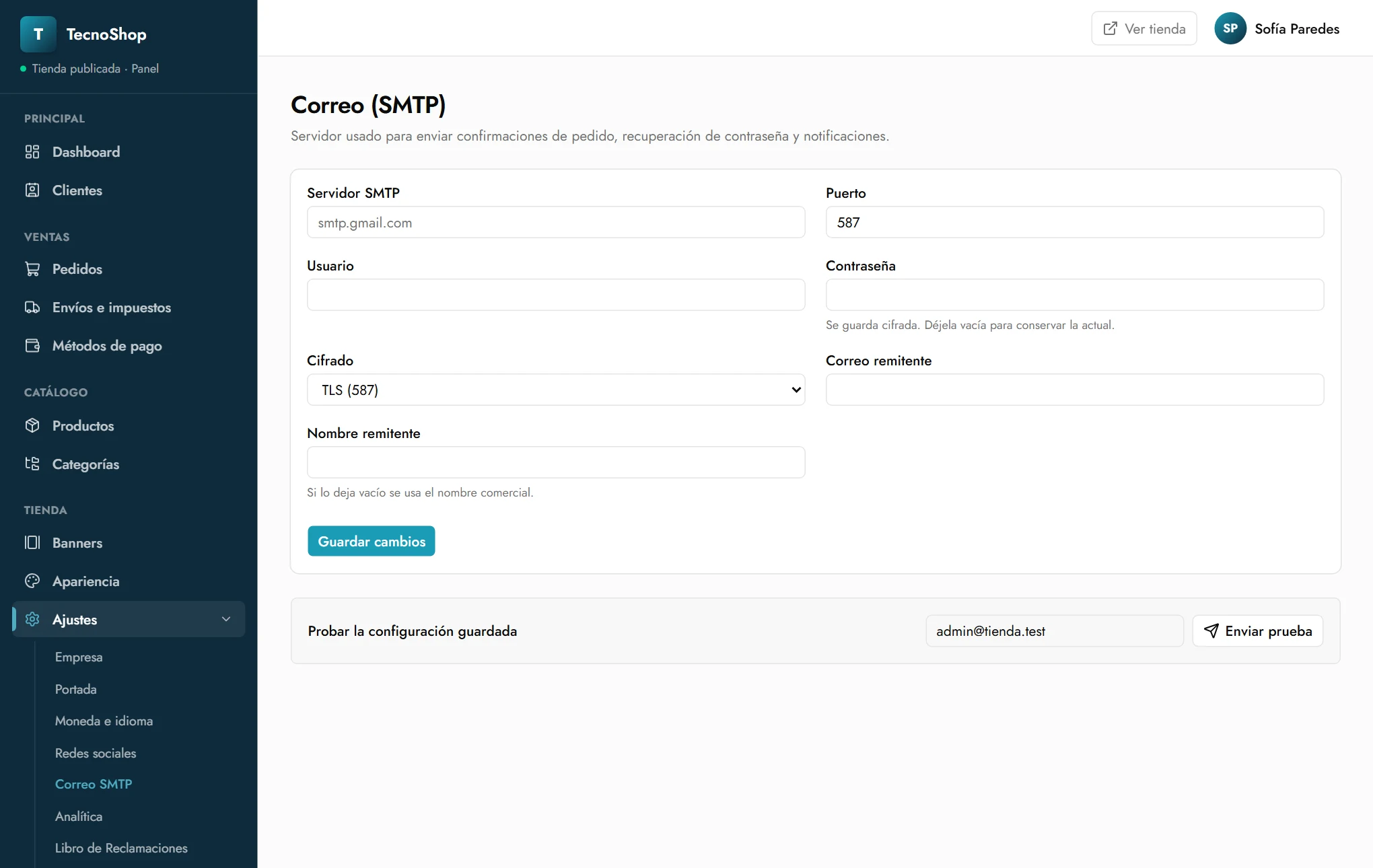This screenshot has height=868, width=1373.
Task: Go to Dashboard menu item
Action: tap(129, 152)
